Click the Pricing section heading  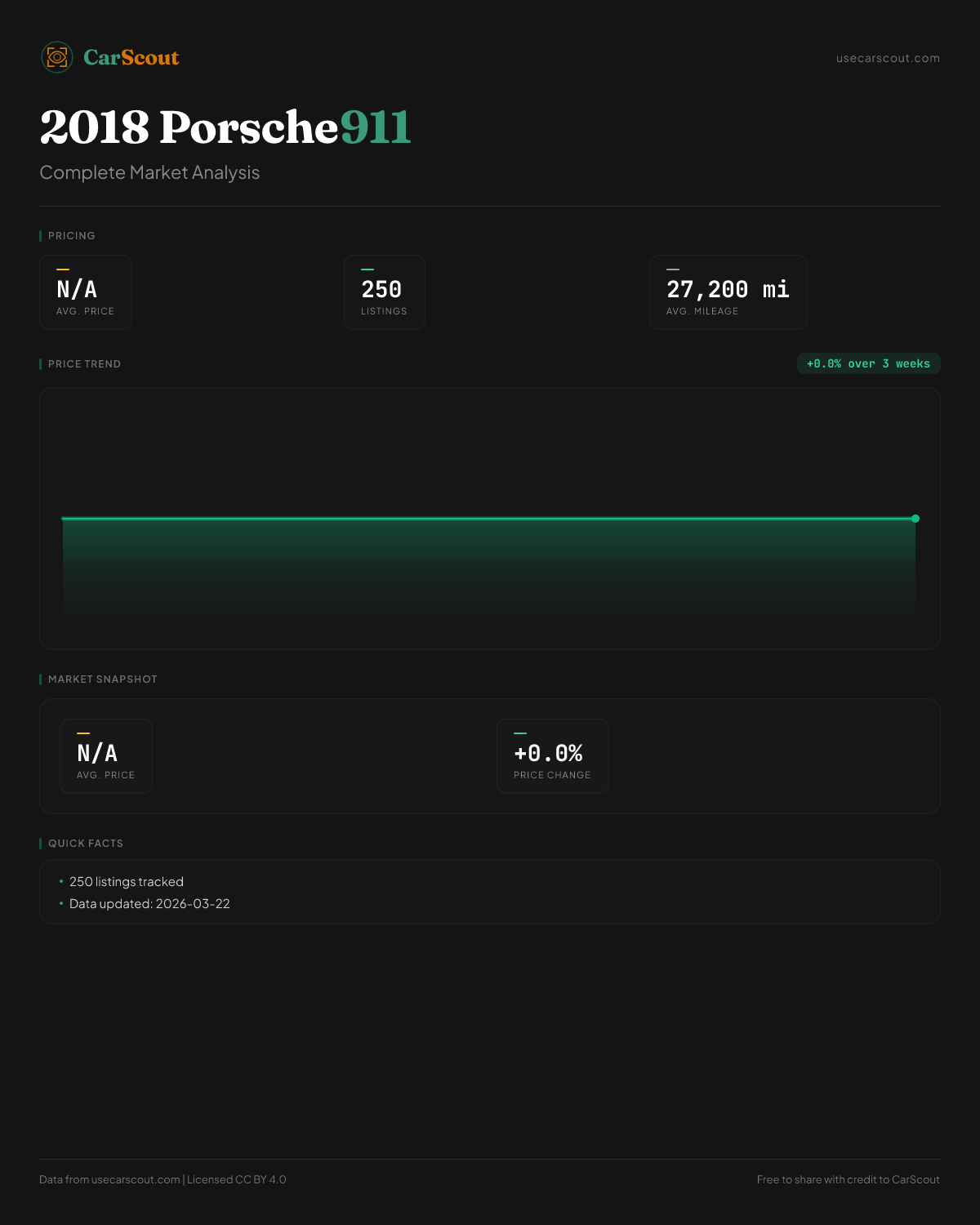pyautogui.click(x=72, y=236)
